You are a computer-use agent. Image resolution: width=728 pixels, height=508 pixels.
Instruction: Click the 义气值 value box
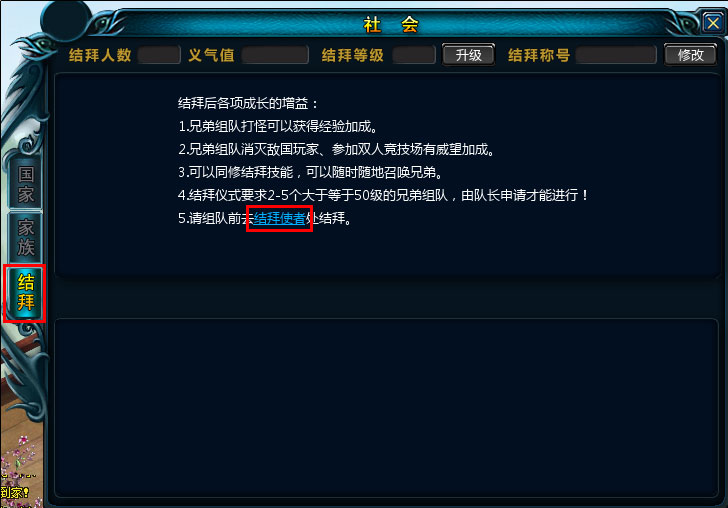(x=275, y=55)
